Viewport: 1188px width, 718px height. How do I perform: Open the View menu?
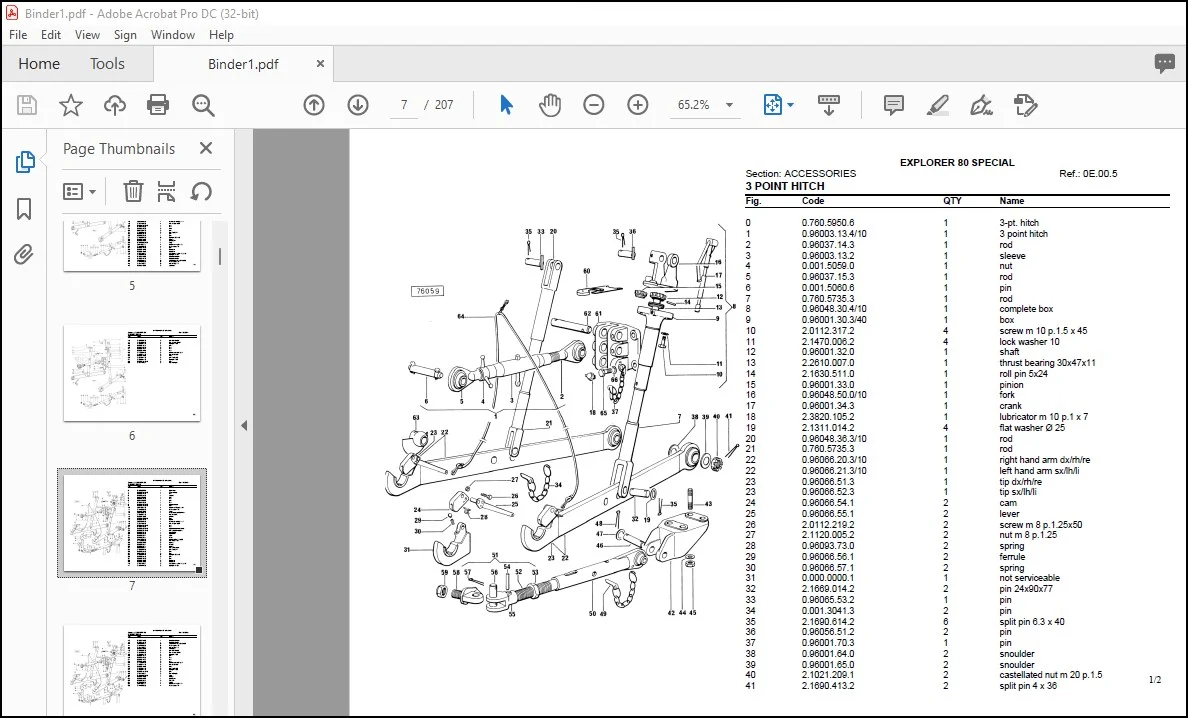[x=87, y=35]
